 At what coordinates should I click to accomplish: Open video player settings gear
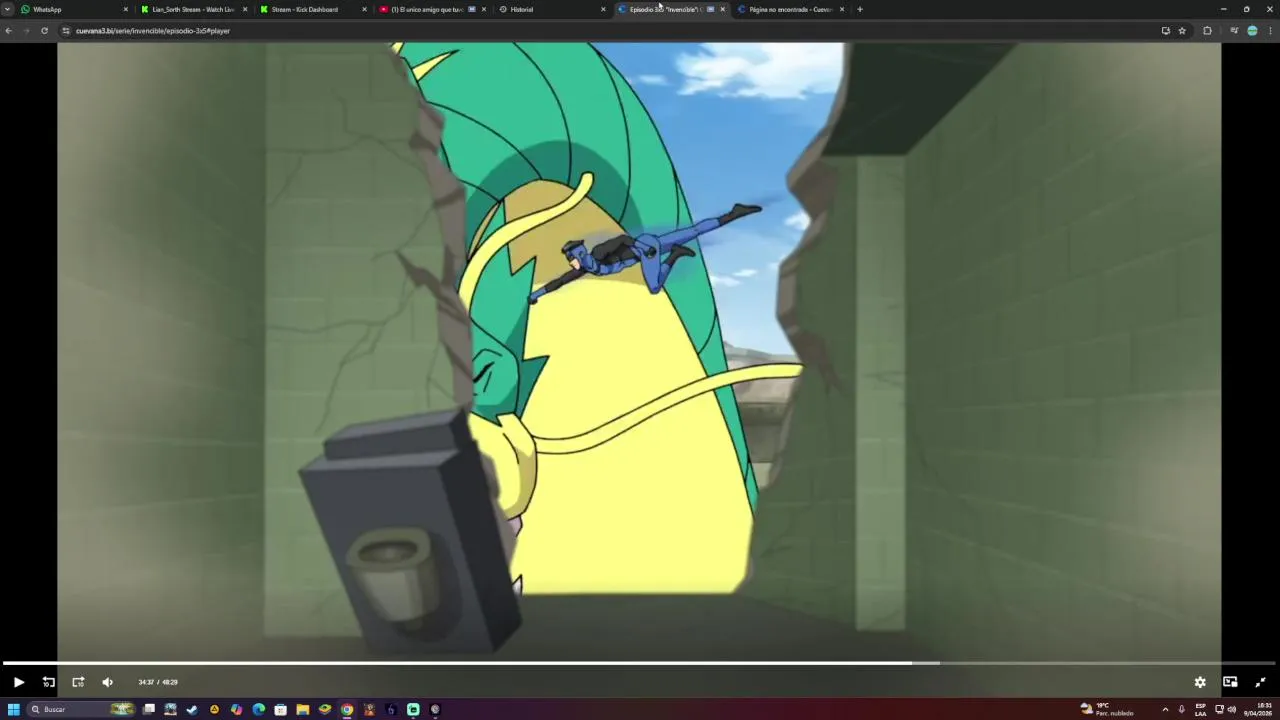[x=1200, y=682]
